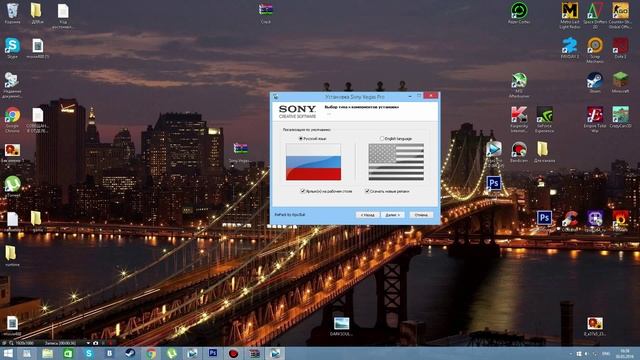Open the uTorrent desktop shortcut
Screen dimensions: 640x360
click(12, 187)
